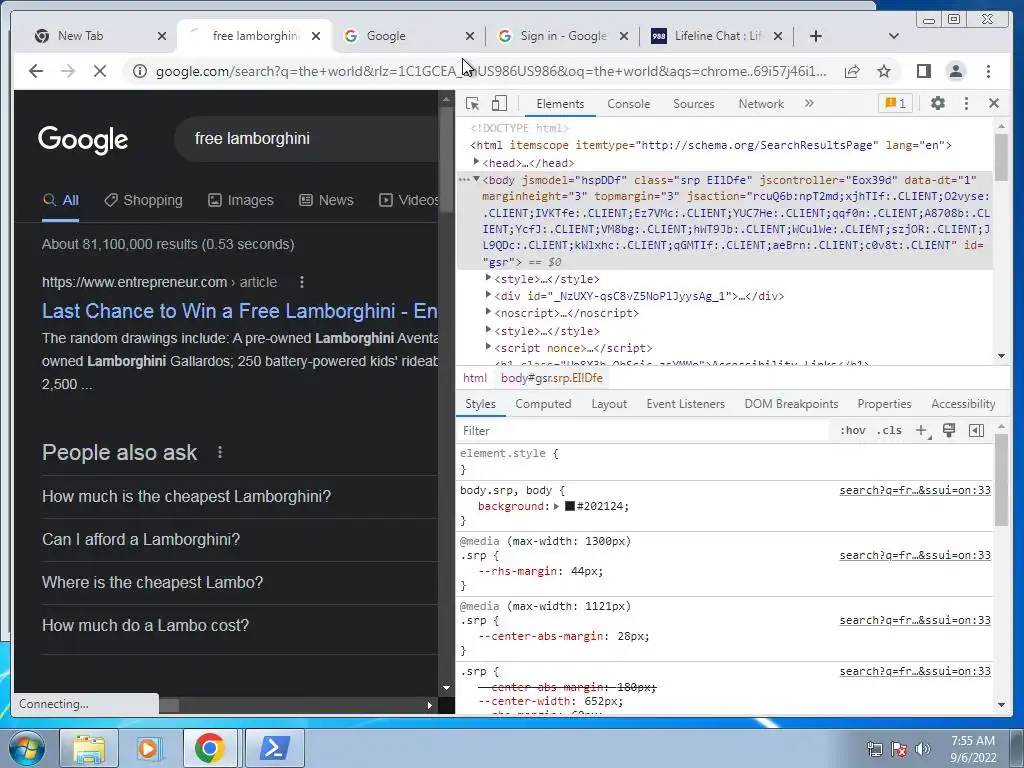Expand the div _NzUXY node
Image resolution: width=1024 pixels, height=768 pixels.
coord(488,295)
